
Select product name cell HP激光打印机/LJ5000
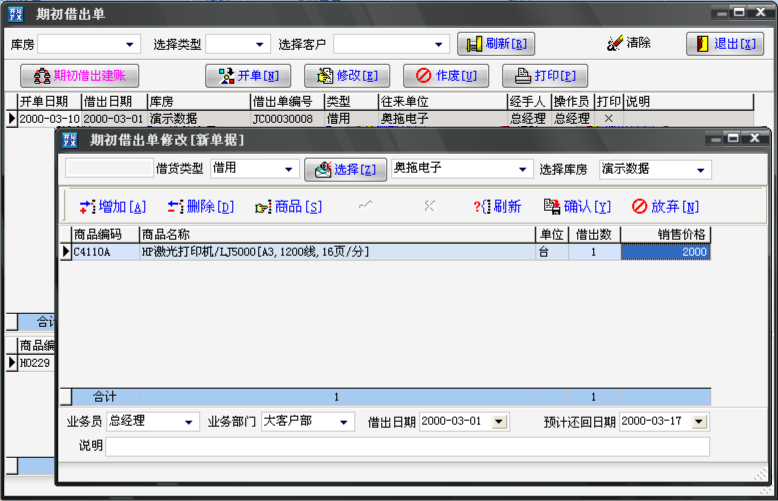tap(337, 252)
